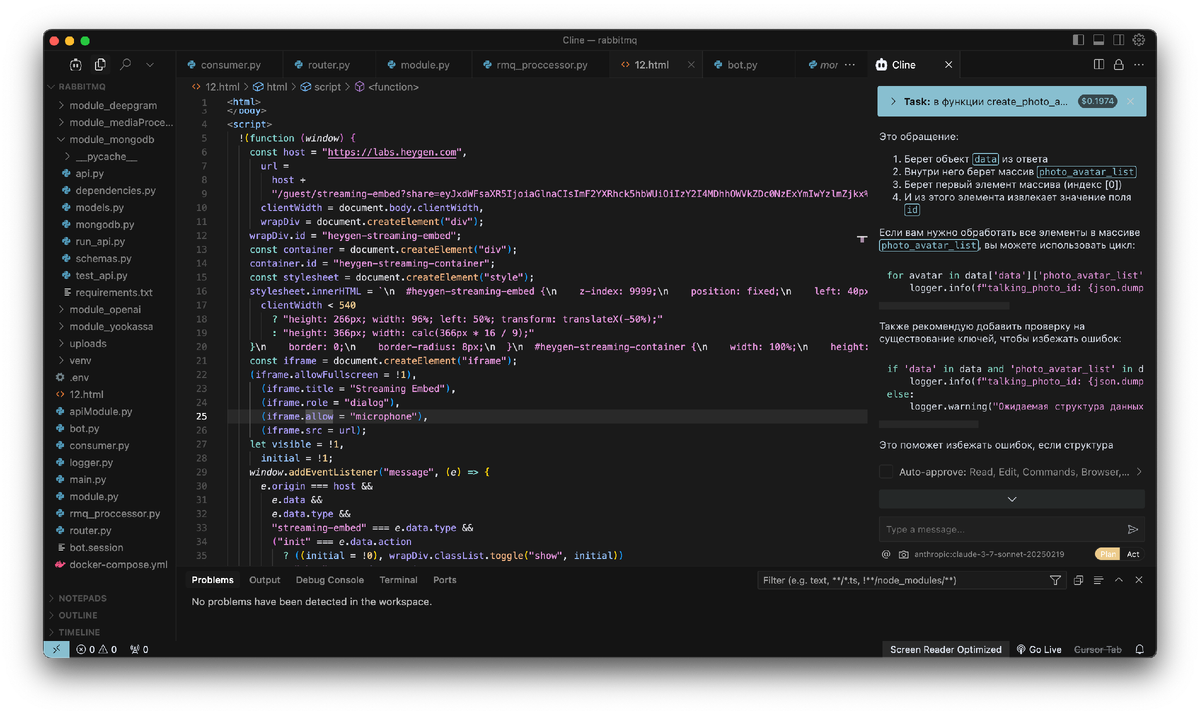Expand the uploads folder
The height and width of the screenshot is (715, 1200).
coord(87,343)
